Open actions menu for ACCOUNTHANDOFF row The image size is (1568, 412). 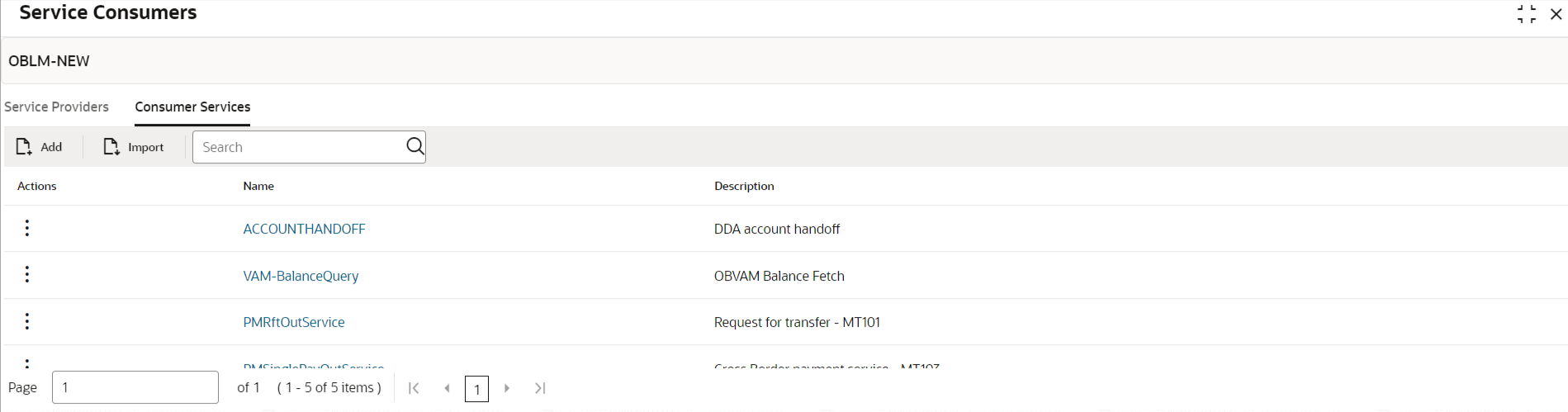pos(27,228)
